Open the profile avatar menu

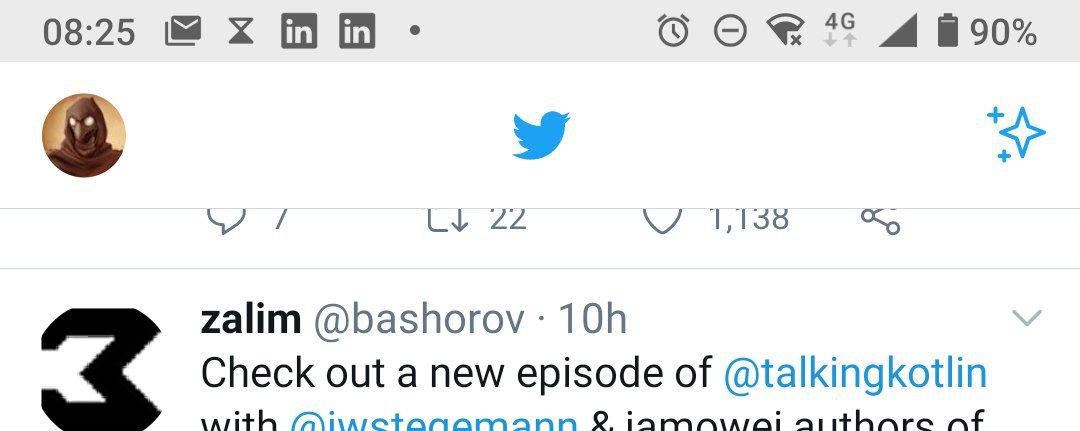84,135
